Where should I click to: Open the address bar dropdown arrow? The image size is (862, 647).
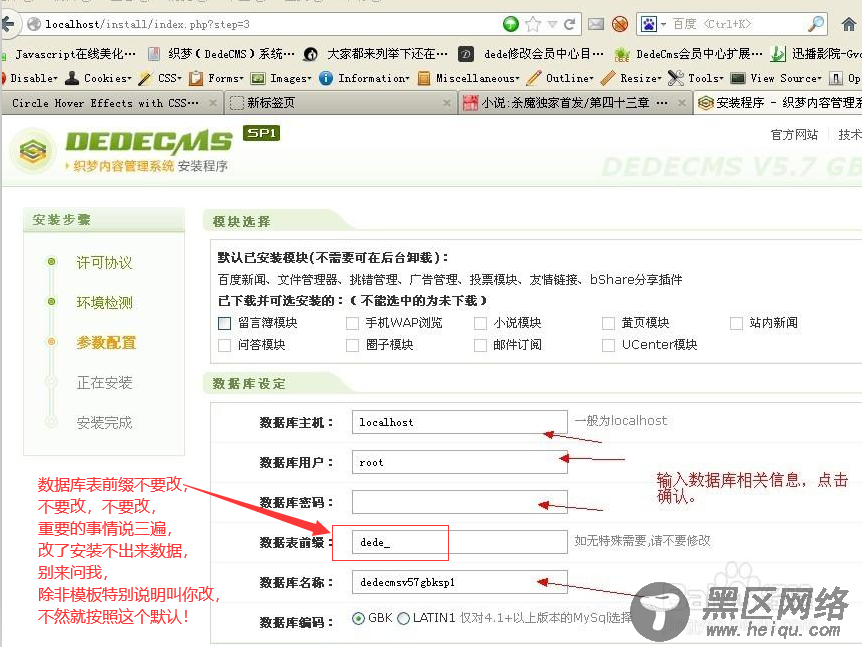pos(552,24)
